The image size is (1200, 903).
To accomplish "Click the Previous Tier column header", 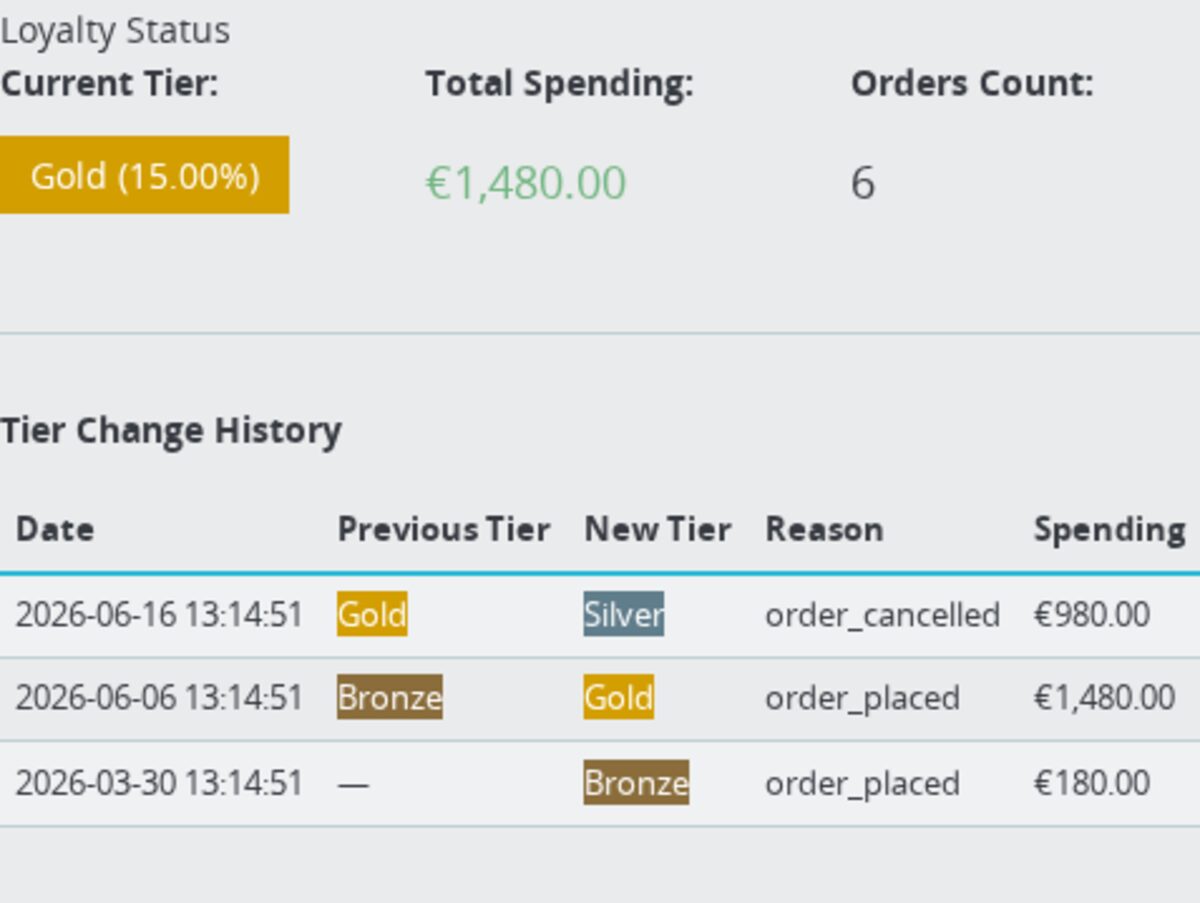I will click(x=444, y=529).
